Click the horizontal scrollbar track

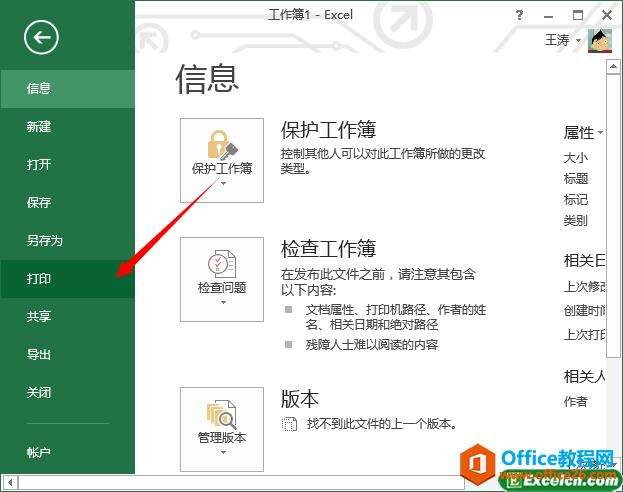point(241,482)
